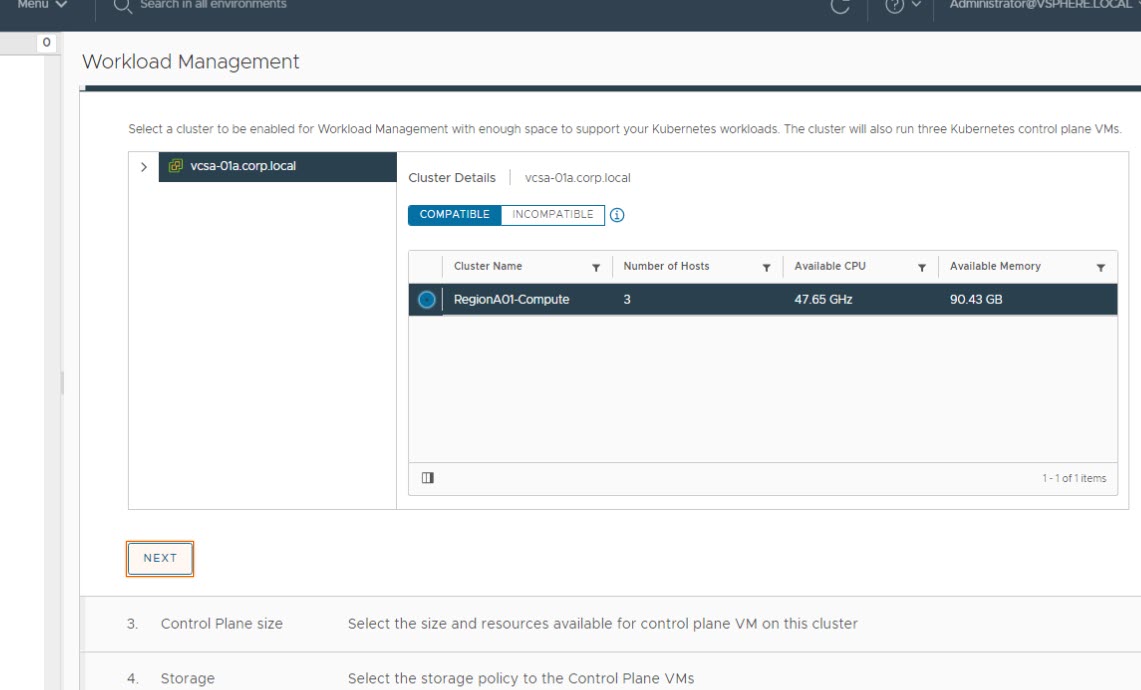Image resolution: width=1141 pixels, height=690 pixels.
Task: Filter the Cluster Name column
Action: pos(596,268)
